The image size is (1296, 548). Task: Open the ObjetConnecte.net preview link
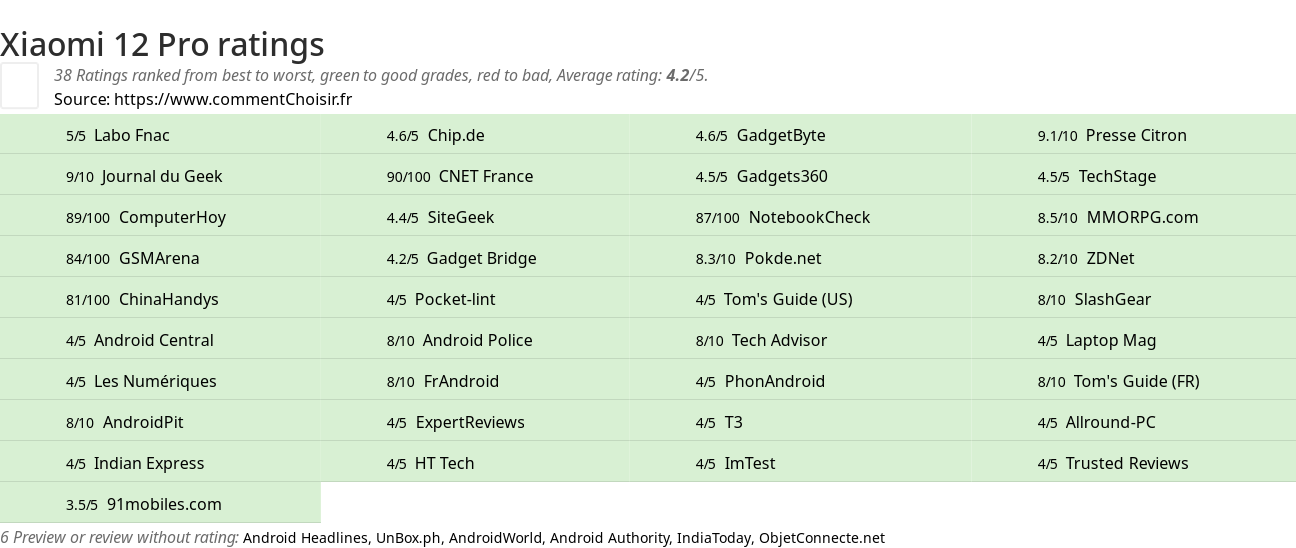click(x=822, y=538)
